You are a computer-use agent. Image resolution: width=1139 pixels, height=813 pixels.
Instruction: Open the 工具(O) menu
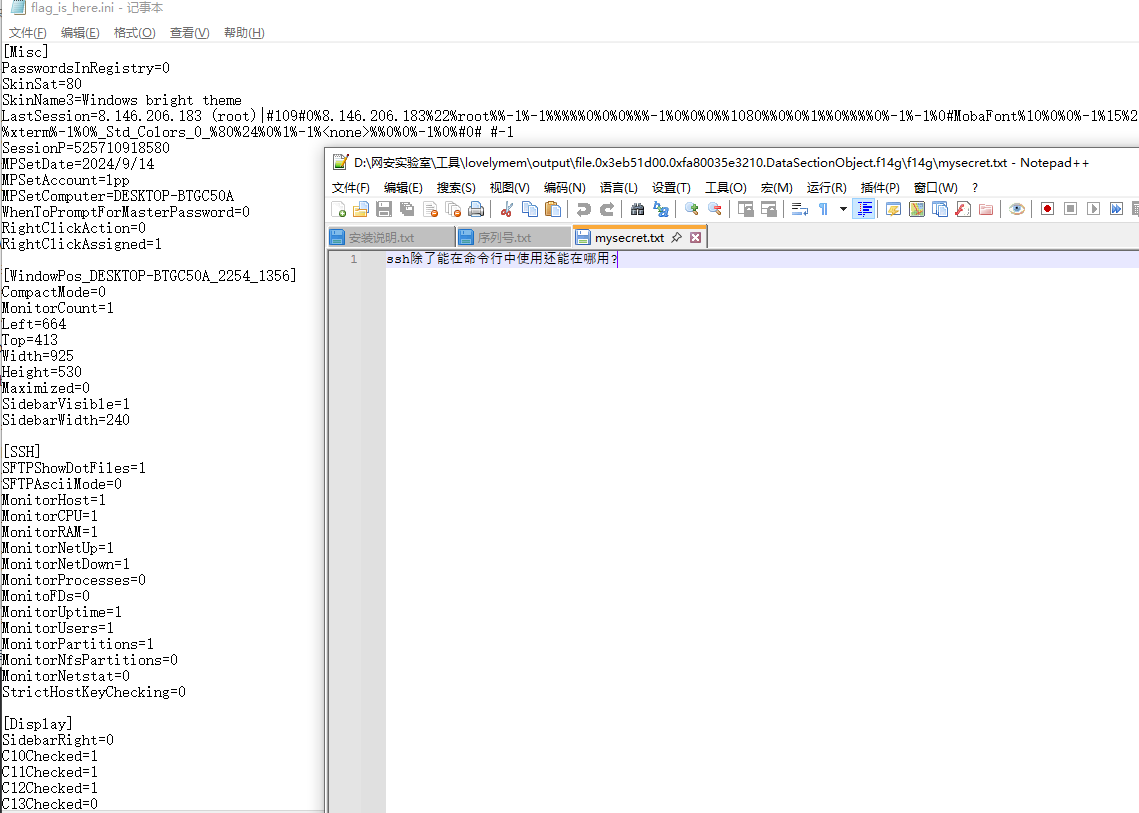tap(726, 187)
